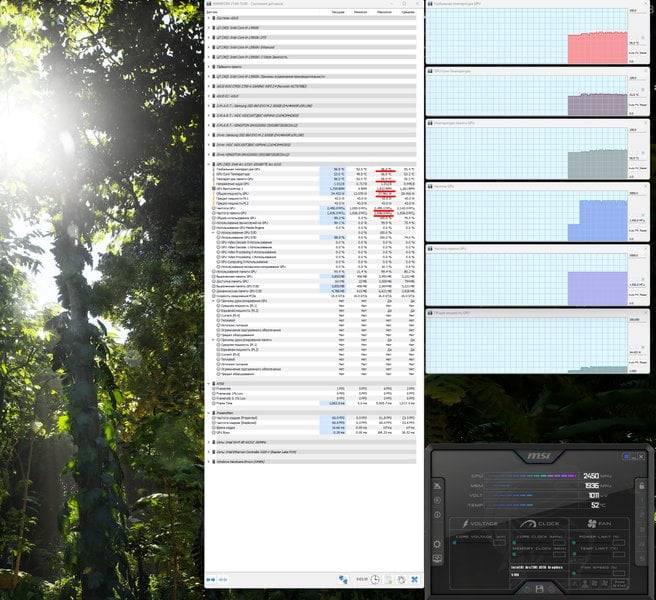Click Afterburner save profile floppy icon
This screenshot has width=656, height=600.
pos(539,589)
